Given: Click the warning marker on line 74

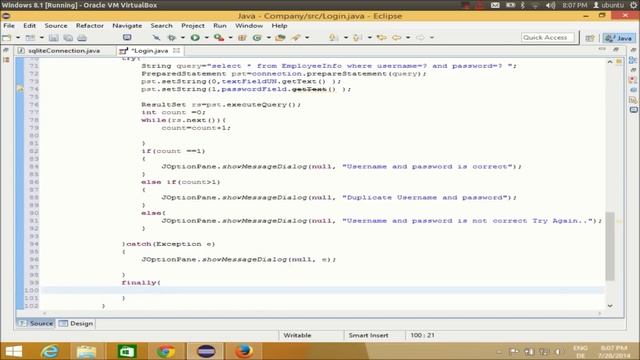Looking at the screenshot, I should [x=20, y=89].
